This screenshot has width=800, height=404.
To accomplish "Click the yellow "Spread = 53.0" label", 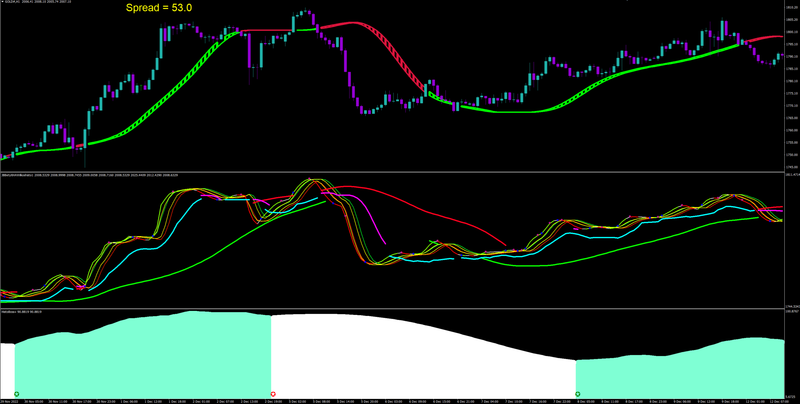I will pos(159,8).
